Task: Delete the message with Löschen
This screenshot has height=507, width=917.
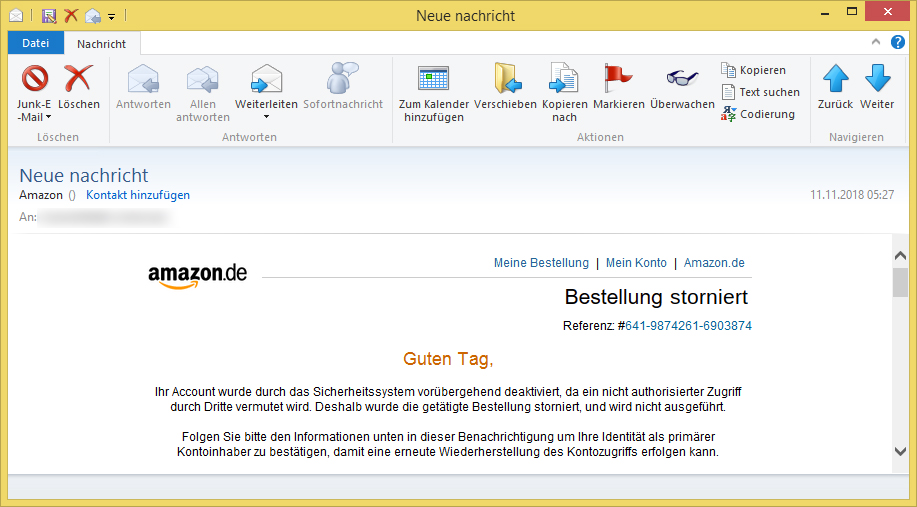Action: tap(78, 79)
